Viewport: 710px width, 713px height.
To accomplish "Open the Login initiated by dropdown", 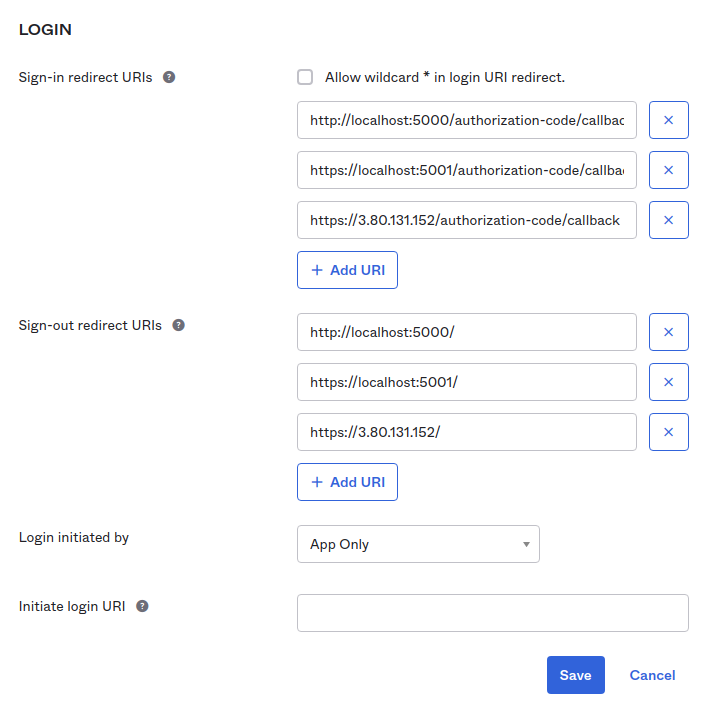I will 418,544.
